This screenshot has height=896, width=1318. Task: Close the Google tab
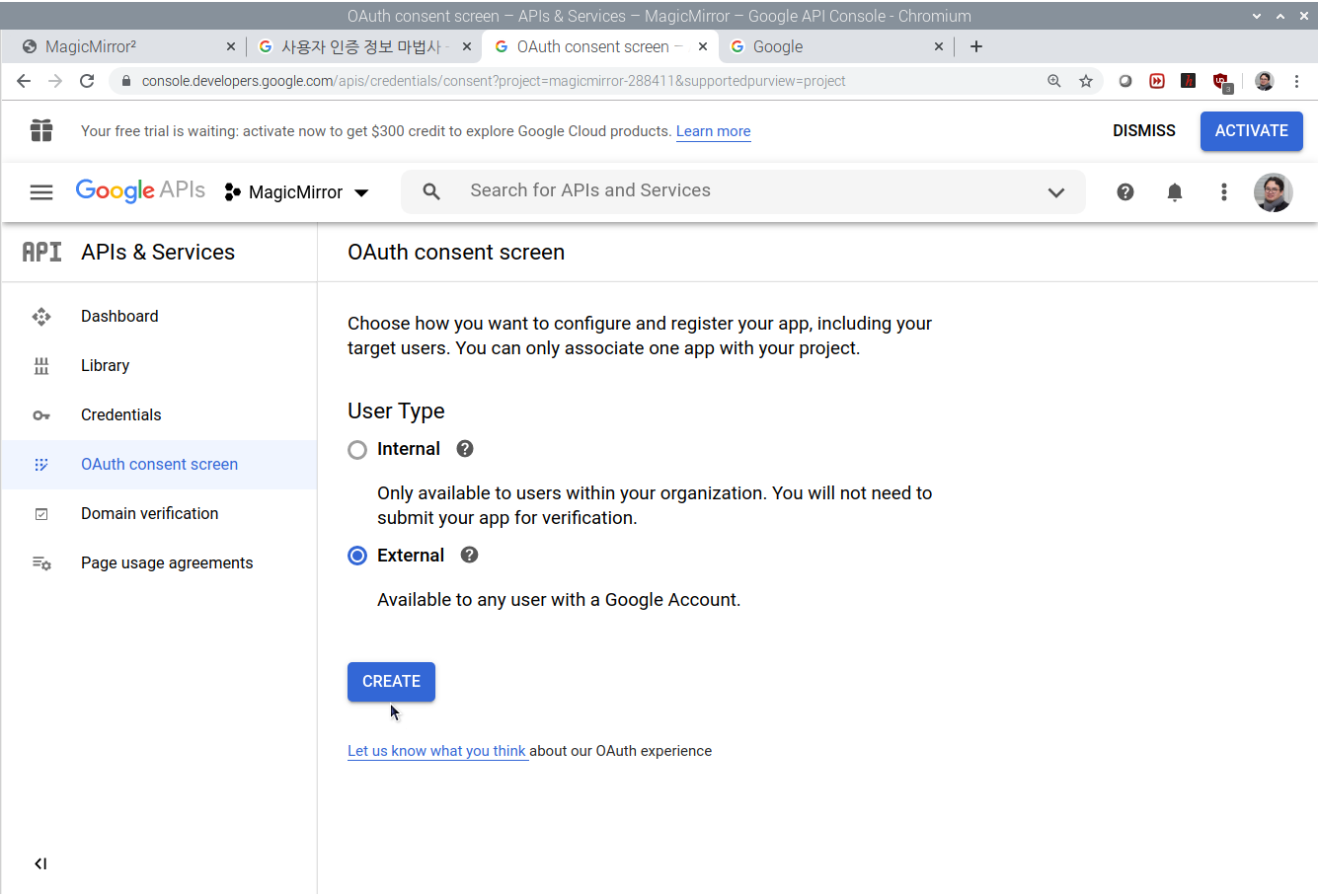pyautogui.click(x=938, y=46)
